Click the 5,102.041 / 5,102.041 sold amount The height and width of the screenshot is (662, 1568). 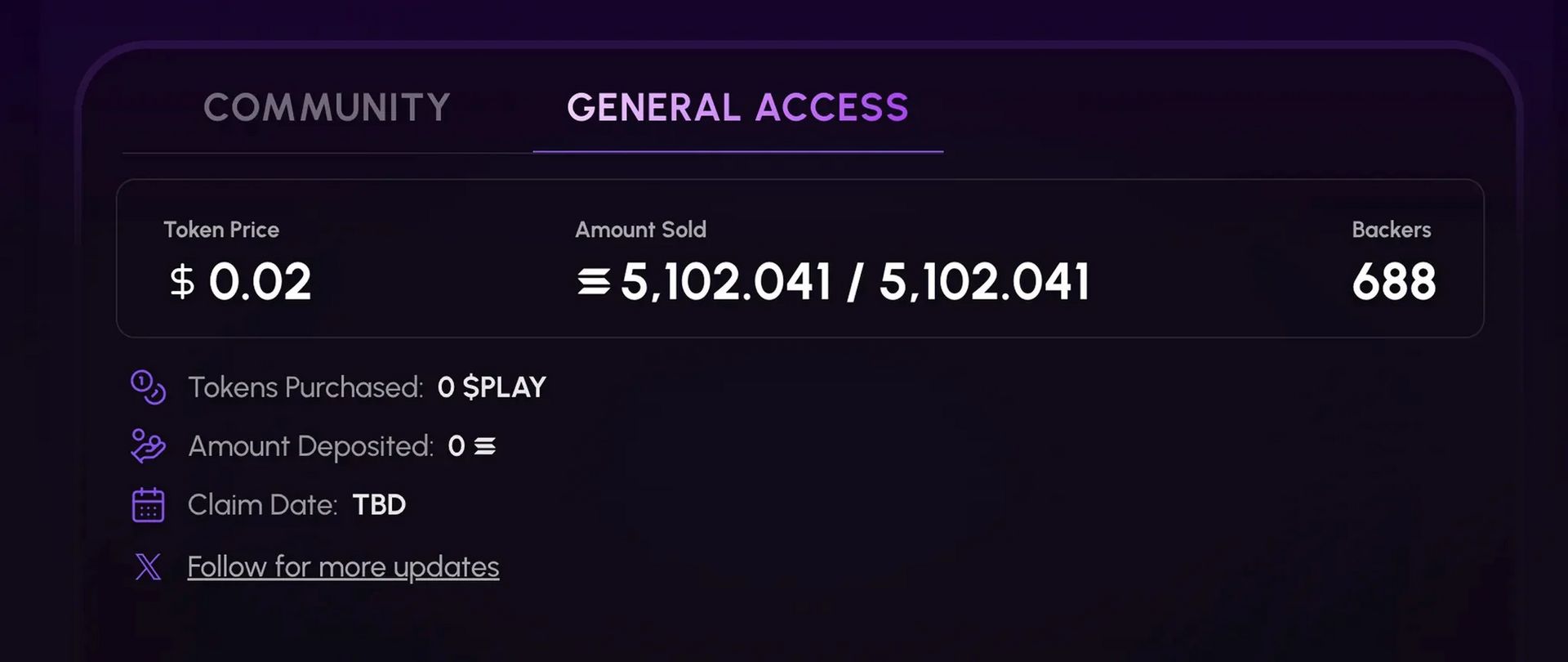pos(855,282)
